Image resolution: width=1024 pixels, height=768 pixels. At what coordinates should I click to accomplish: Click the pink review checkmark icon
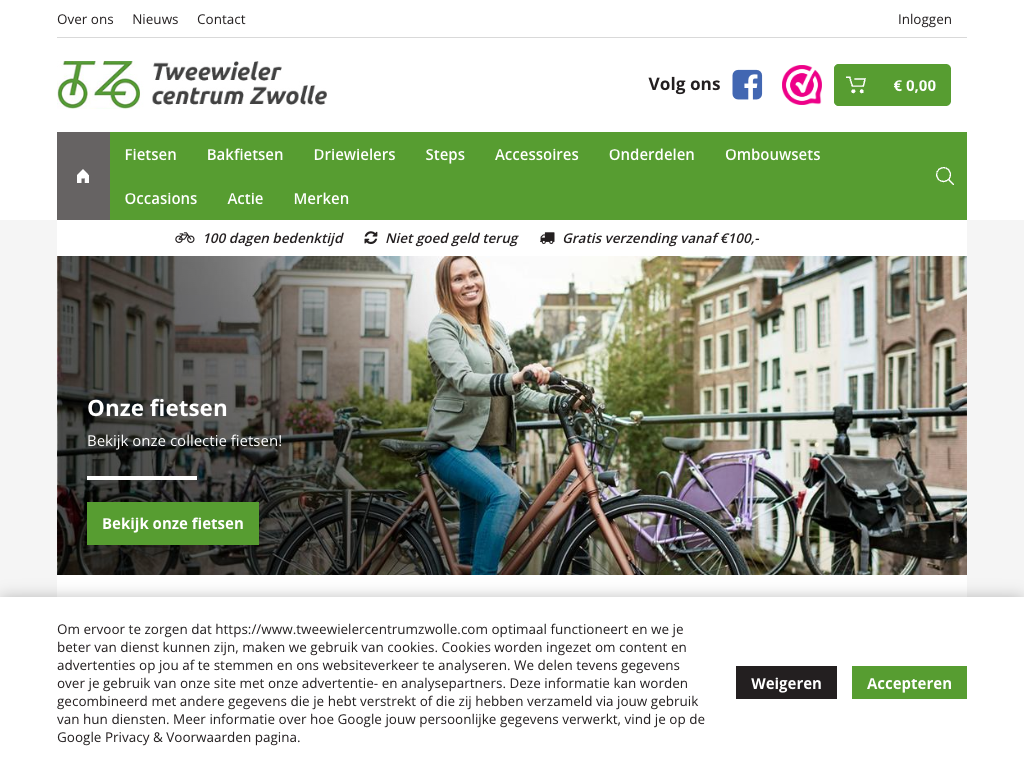(x=801, y=85)
